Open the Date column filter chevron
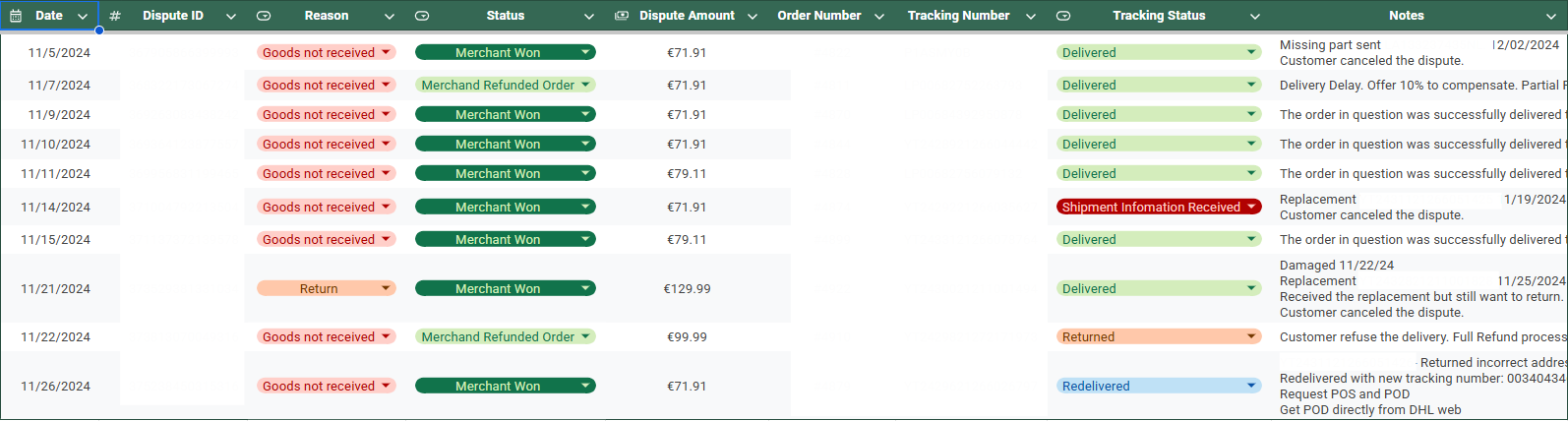Image resolution: width=1568 pixels, height=421 pixels. pyautogui.click(x=83, y=16)
